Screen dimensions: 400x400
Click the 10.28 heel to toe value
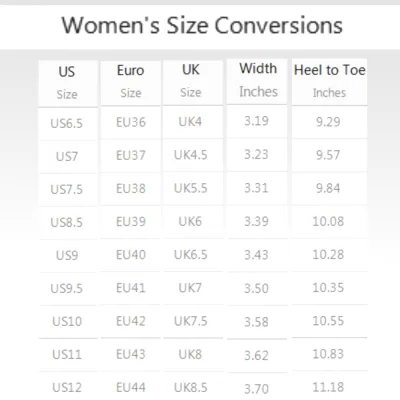point(328,255)
